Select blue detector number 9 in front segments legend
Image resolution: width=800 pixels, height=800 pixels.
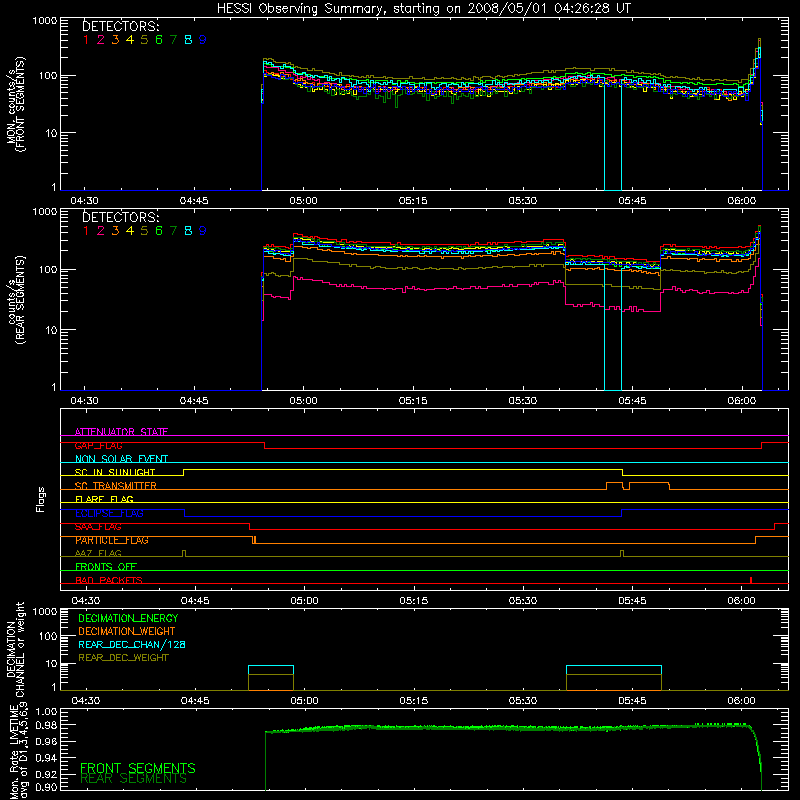coord(203,40)
